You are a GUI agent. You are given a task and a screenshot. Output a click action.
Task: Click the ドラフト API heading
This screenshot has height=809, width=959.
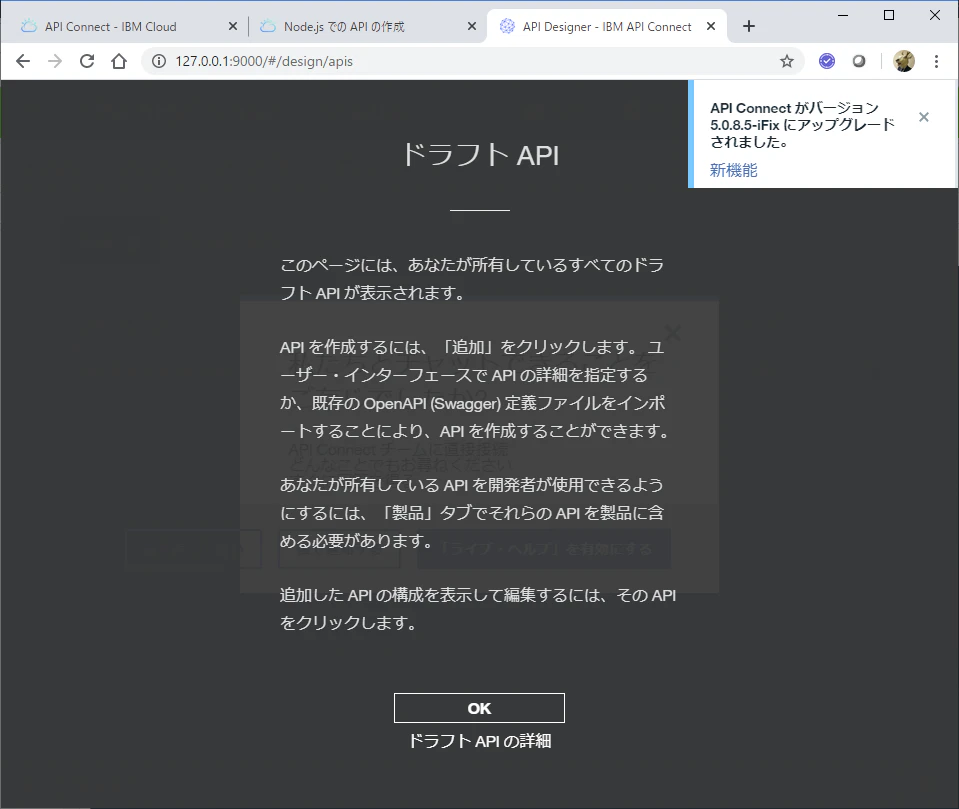(480, 155)
